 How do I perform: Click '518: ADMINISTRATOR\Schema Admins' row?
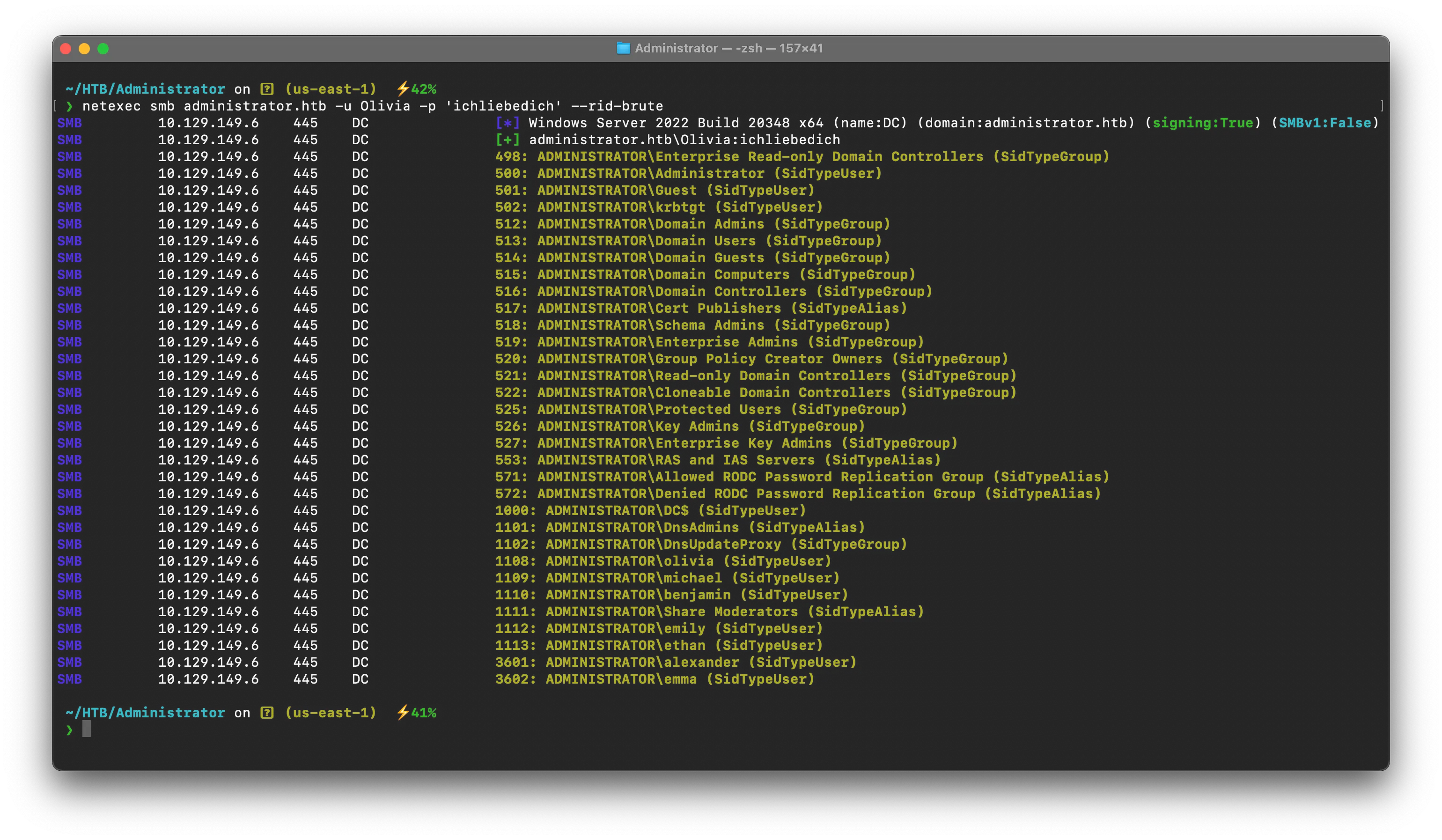click(693, 325)
